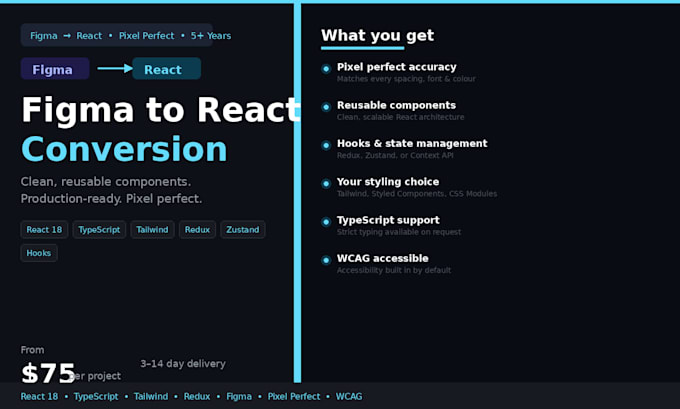
Task: Click the "WCAG accessible" title
Action: pyautogui.click(x=383, y=258)
